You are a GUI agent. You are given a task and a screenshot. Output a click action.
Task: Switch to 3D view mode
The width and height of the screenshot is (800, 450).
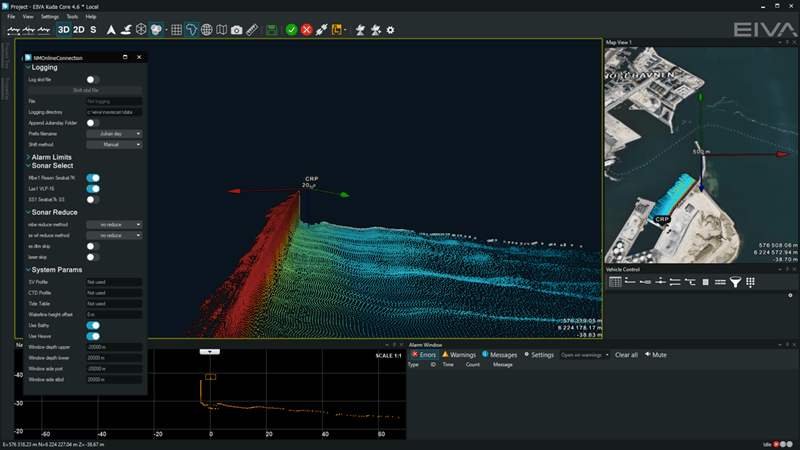pyautogui.click(x=64, y=30)
